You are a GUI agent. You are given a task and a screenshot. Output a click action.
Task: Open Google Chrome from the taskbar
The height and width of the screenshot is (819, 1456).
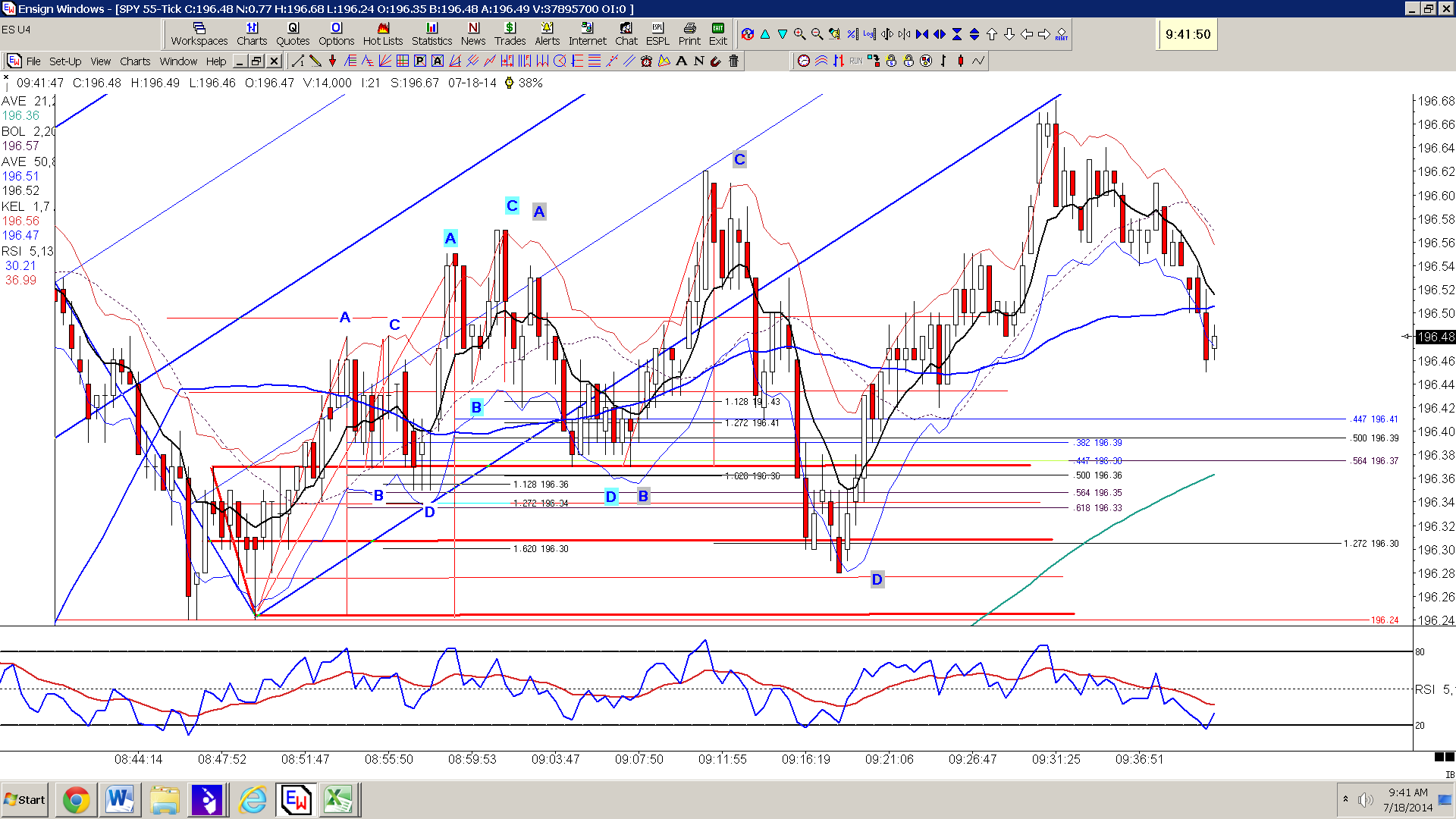tap(76, 799)
